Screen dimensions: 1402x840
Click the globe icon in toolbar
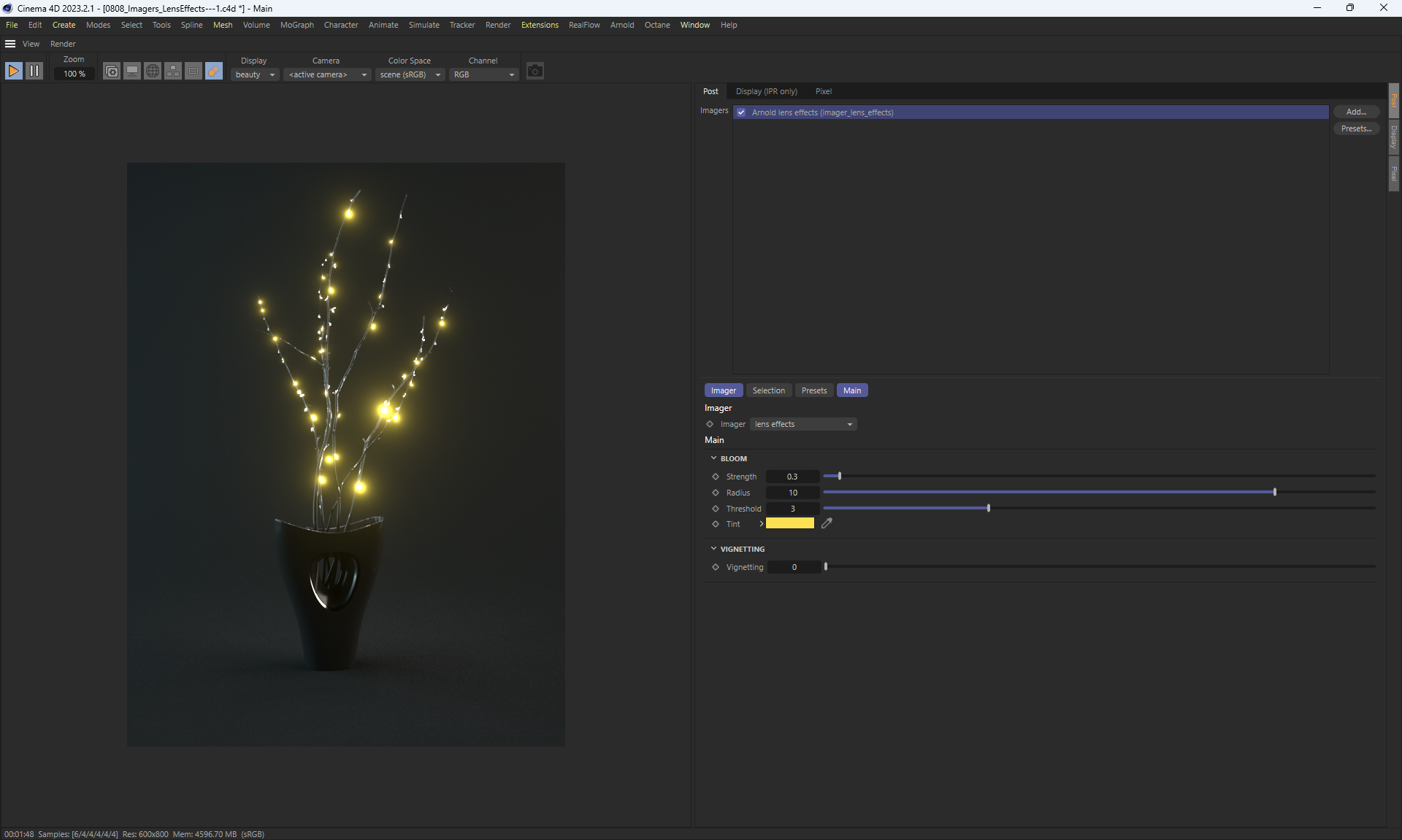(153, 71)
